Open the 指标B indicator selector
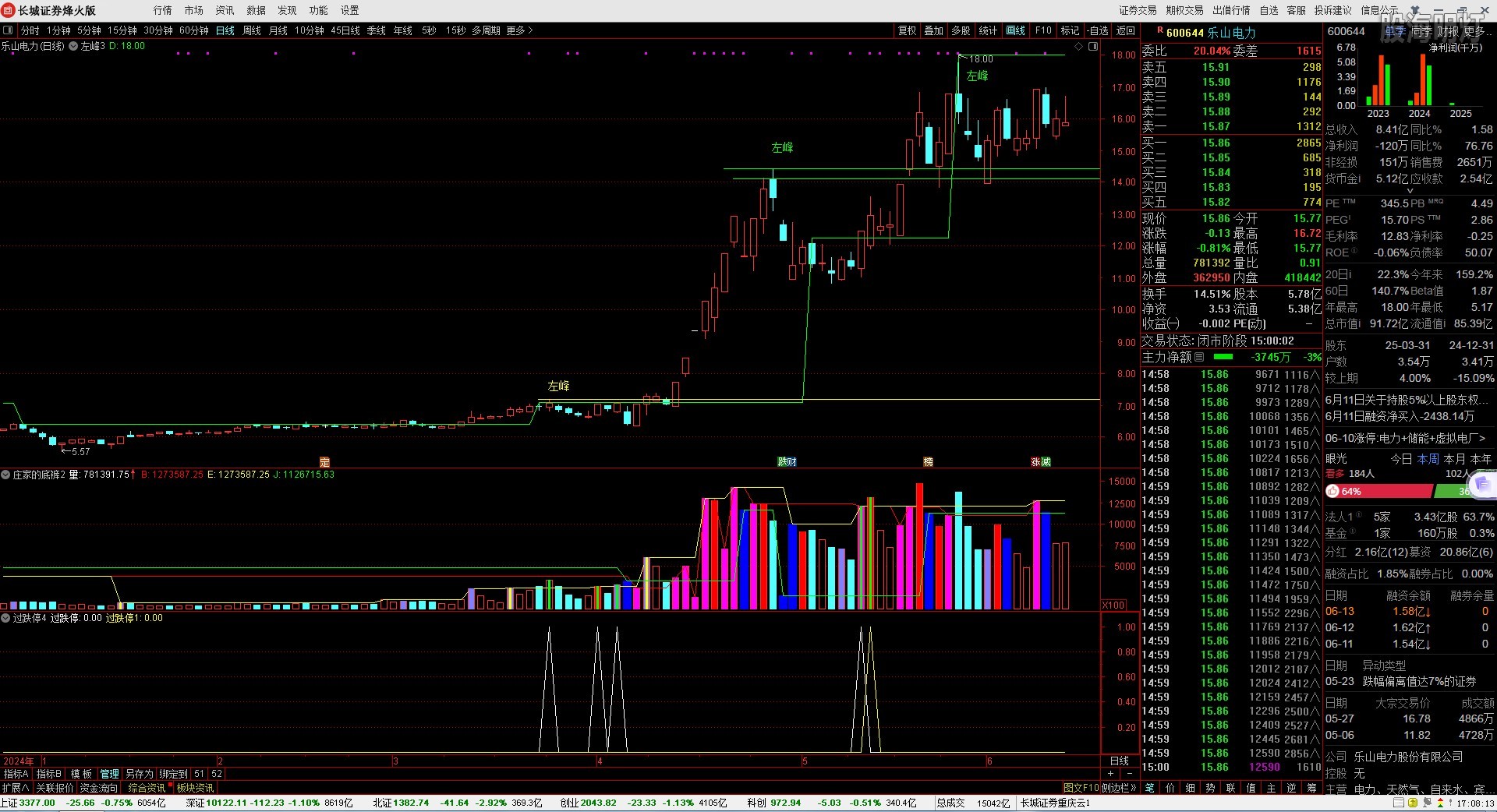 (x=49, y=774)
